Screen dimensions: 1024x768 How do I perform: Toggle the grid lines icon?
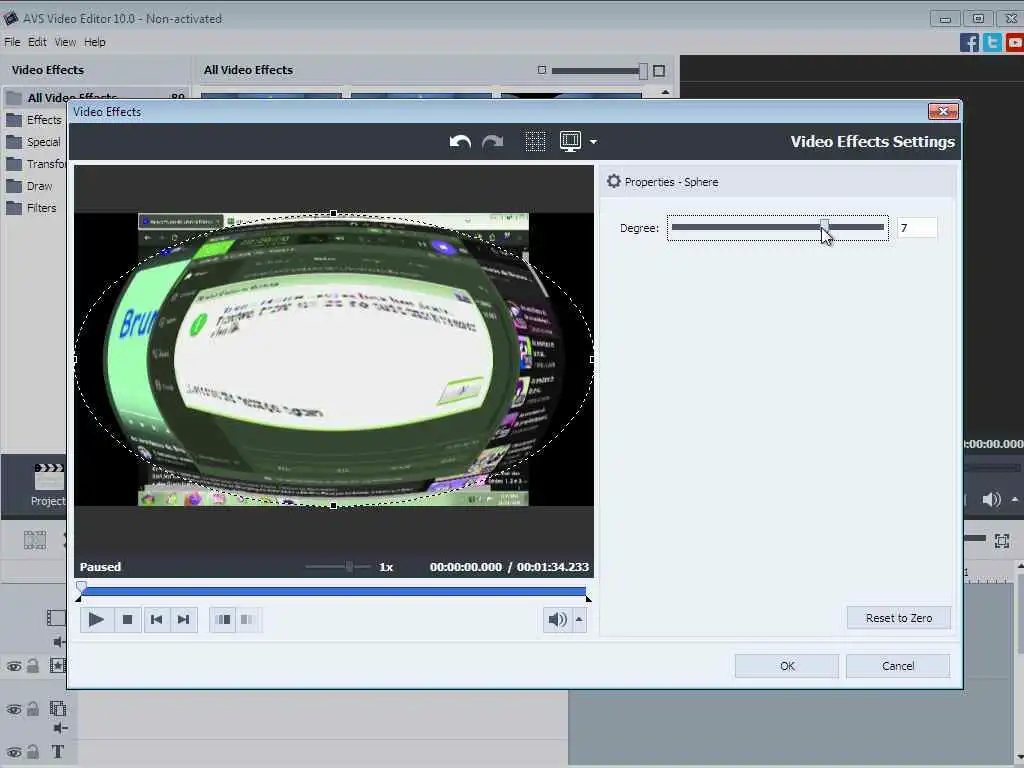[x=536, y=142]
